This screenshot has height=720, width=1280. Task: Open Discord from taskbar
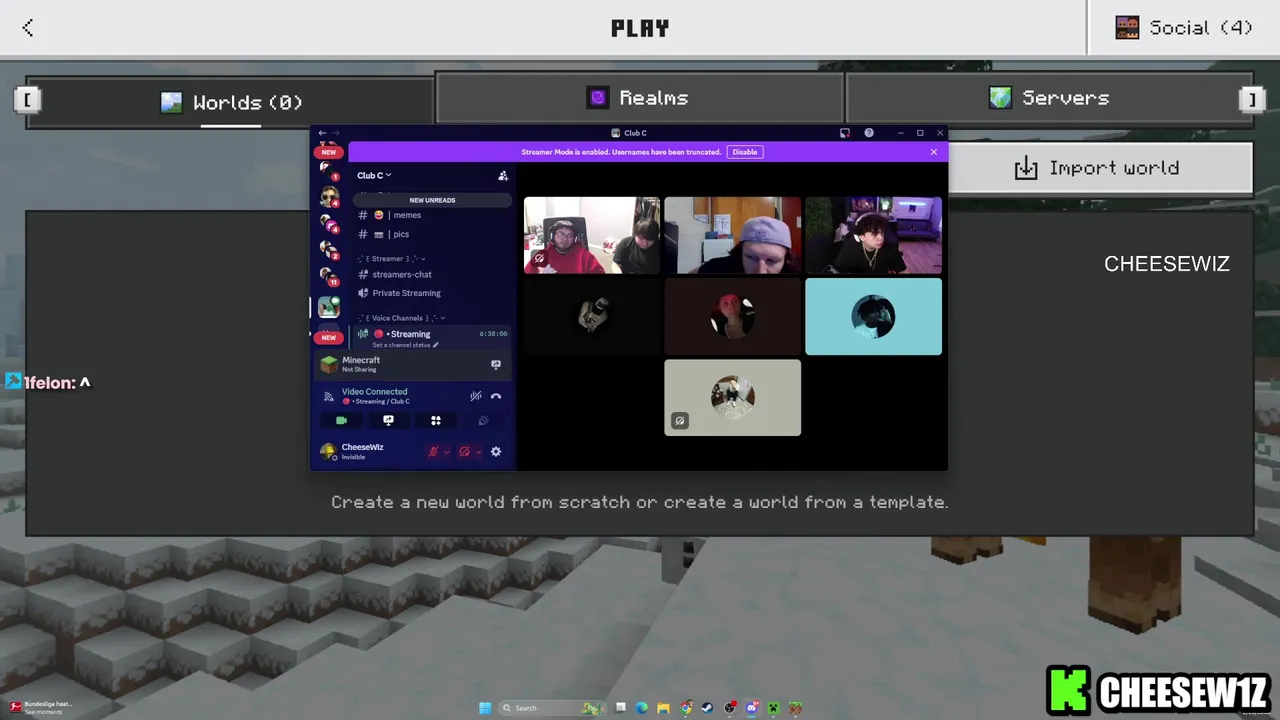click(x=752, y=708)
